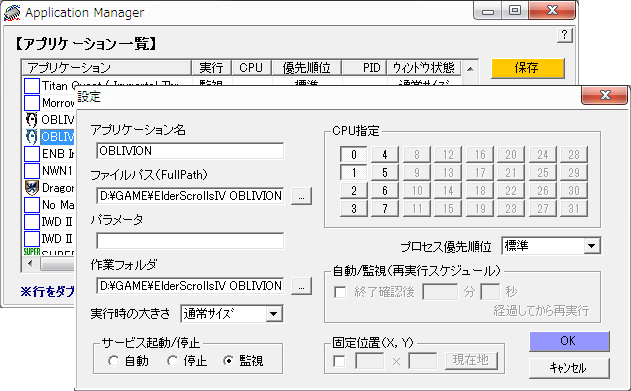Screen dimensions: 631x391
Task: Click the SUPER green icon in the list
Action: coord(32,252)
